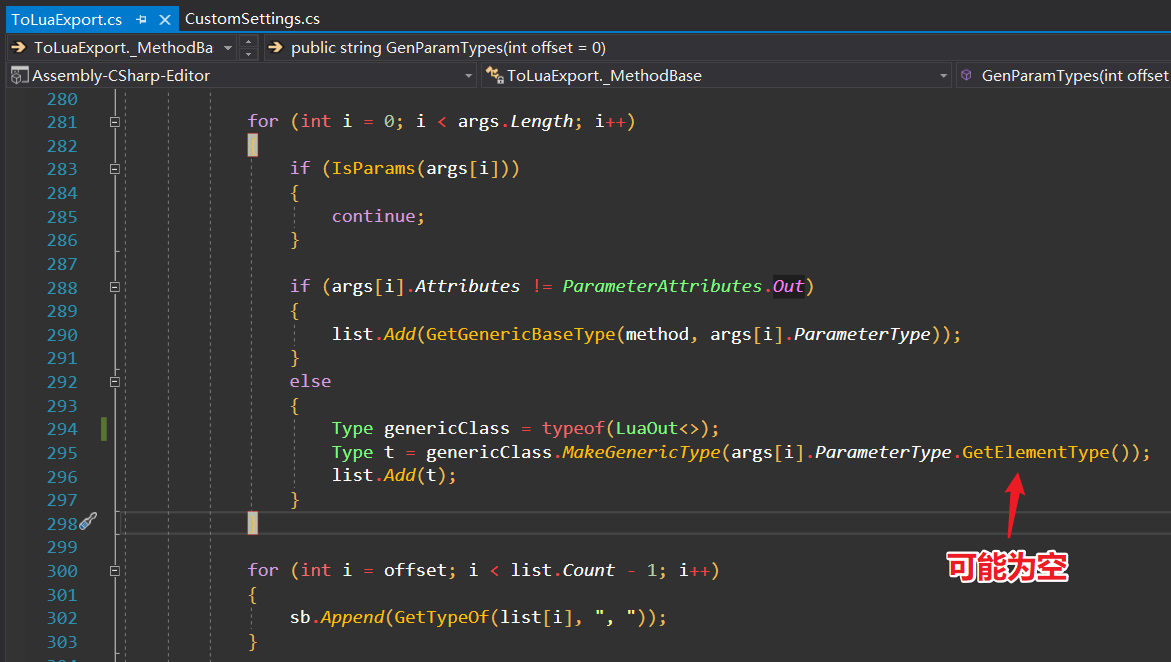Image resolution: width=1171 pixels, height=662 pixels.
Task: Click the screwdriver quick actions icon at line 298
Action: (x=88, y=521)
